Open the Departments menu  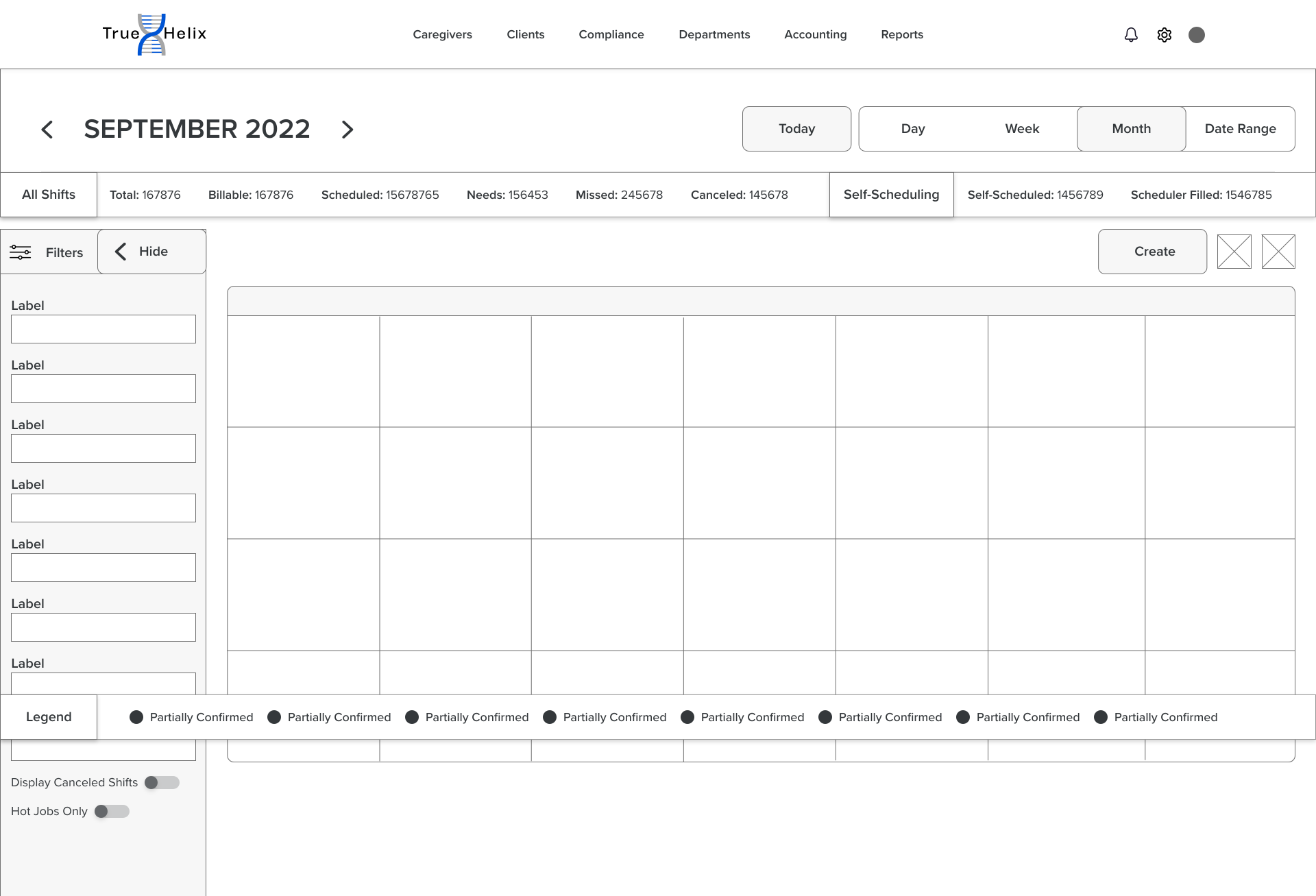714,34
